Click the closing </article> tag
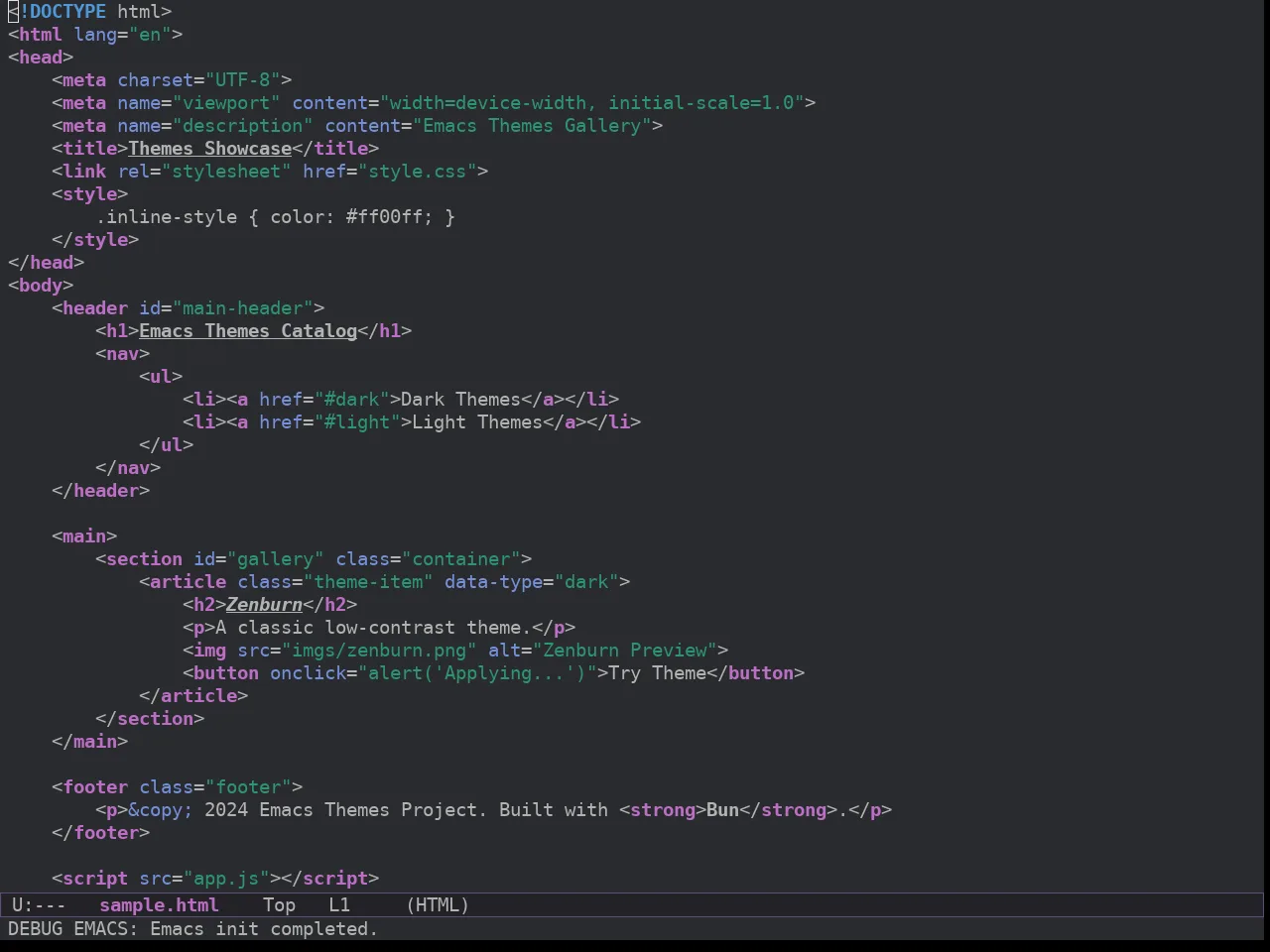1270x952 pixels. 193,696
